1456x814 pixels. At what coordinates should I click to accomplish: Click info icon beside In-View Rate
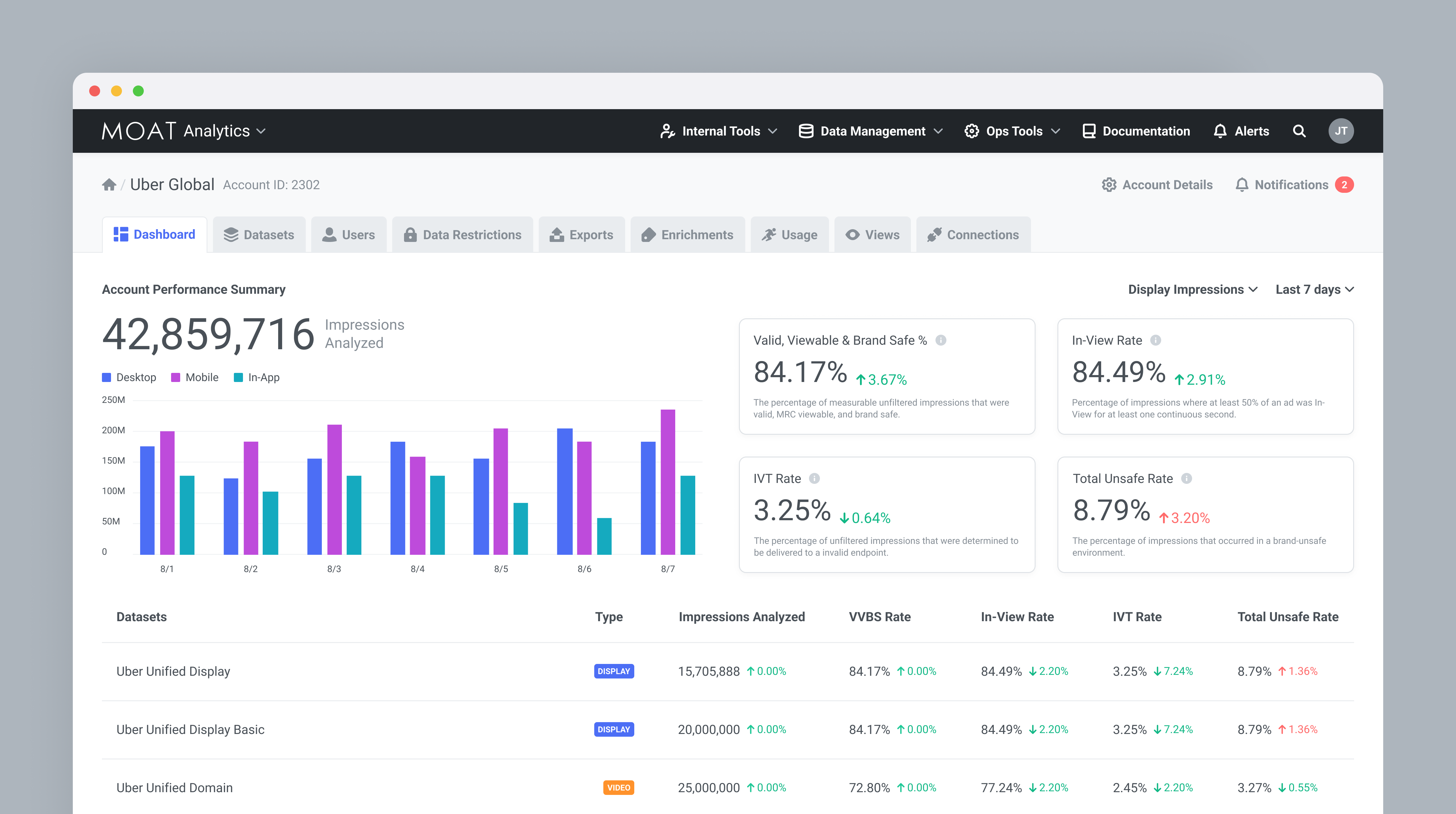[1155, 340]
